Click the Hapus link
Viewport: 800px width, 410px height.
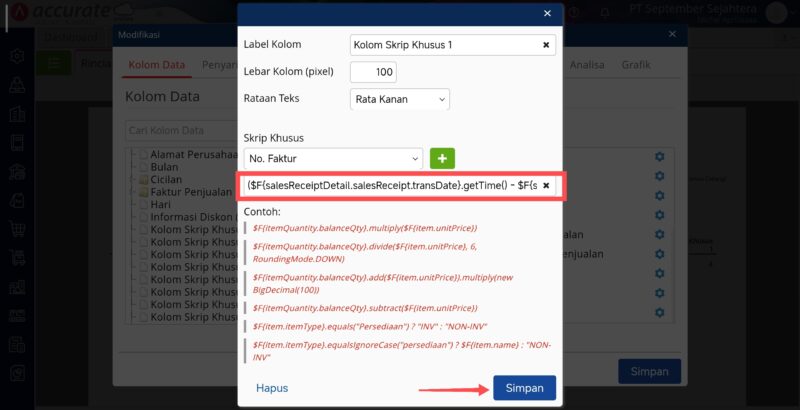click(x=272, y=388)
